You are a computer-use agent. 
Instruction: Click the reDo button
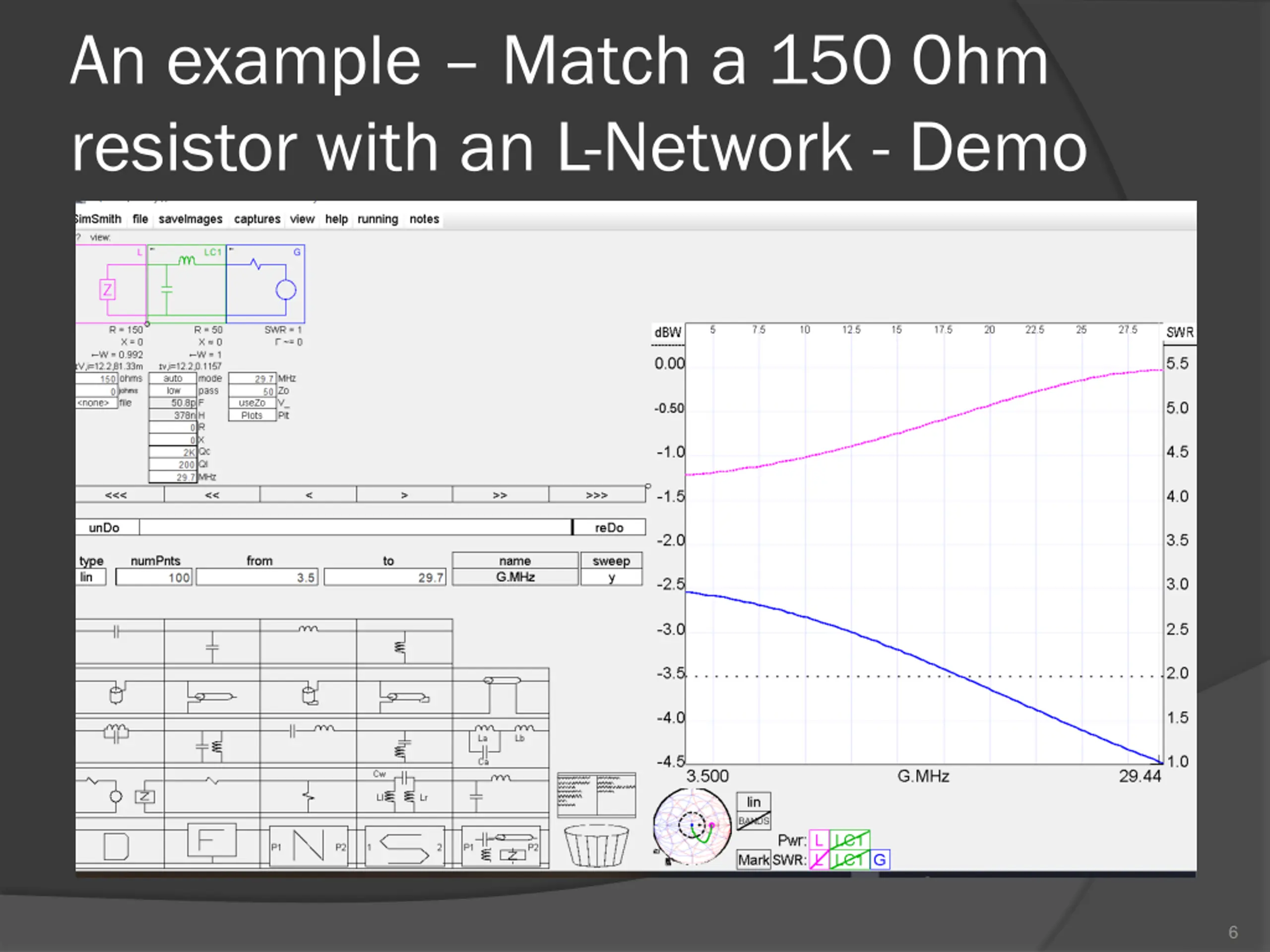[609, 528]
